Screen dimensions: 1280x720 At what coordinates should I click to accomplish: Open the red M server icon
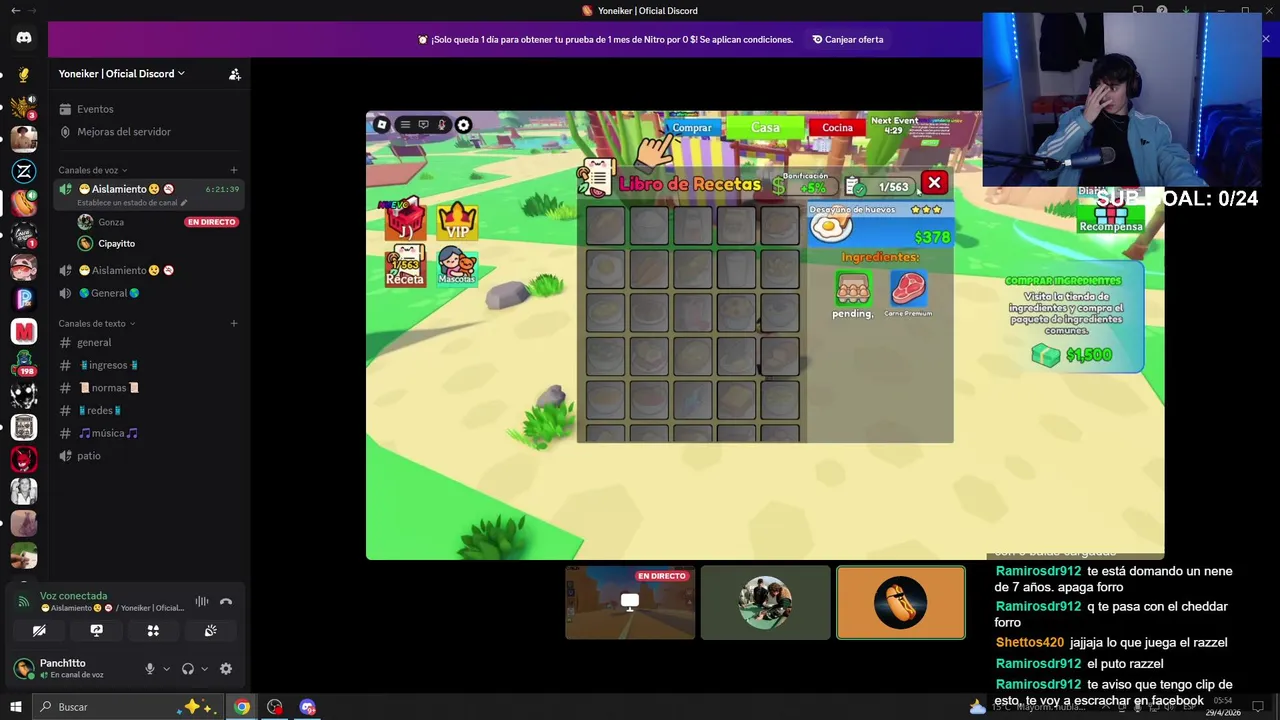click(x=24, y=331)
